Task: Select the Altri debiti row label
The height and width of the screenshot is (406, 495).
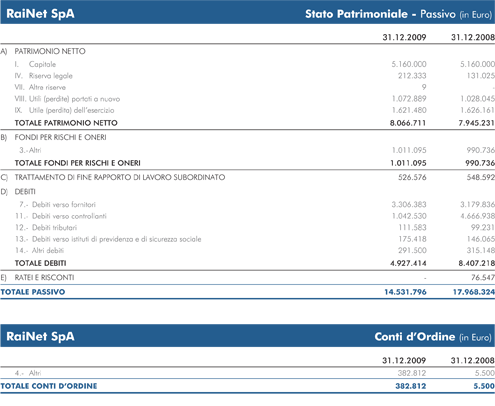Action: tap(48, 251)
